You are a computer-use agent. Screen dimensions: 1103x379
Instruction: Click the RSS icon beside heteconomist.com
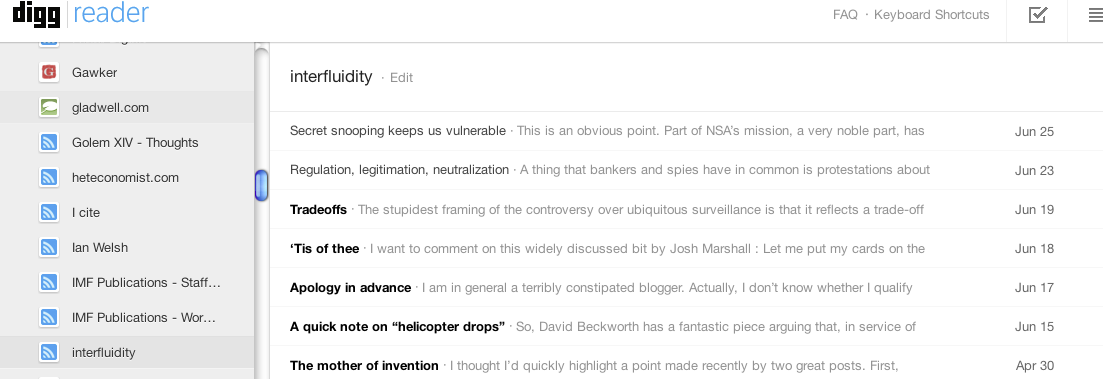point(49,177)
